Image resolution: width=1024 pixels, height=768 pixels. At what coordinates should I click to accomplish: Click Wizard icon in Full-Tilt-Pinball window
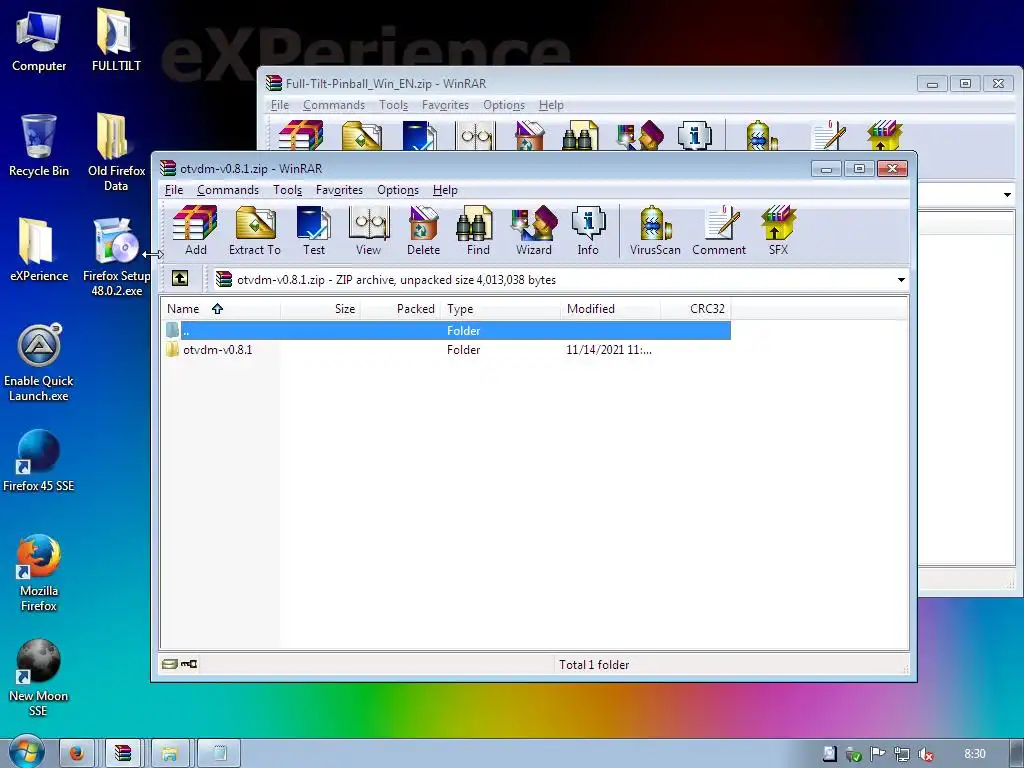[640, 135]
